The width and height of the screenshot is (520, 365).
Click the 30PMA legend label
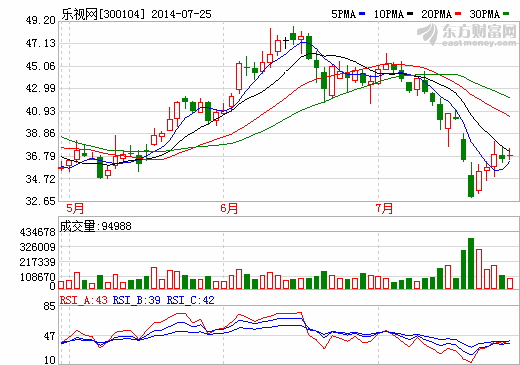(485, 14)
